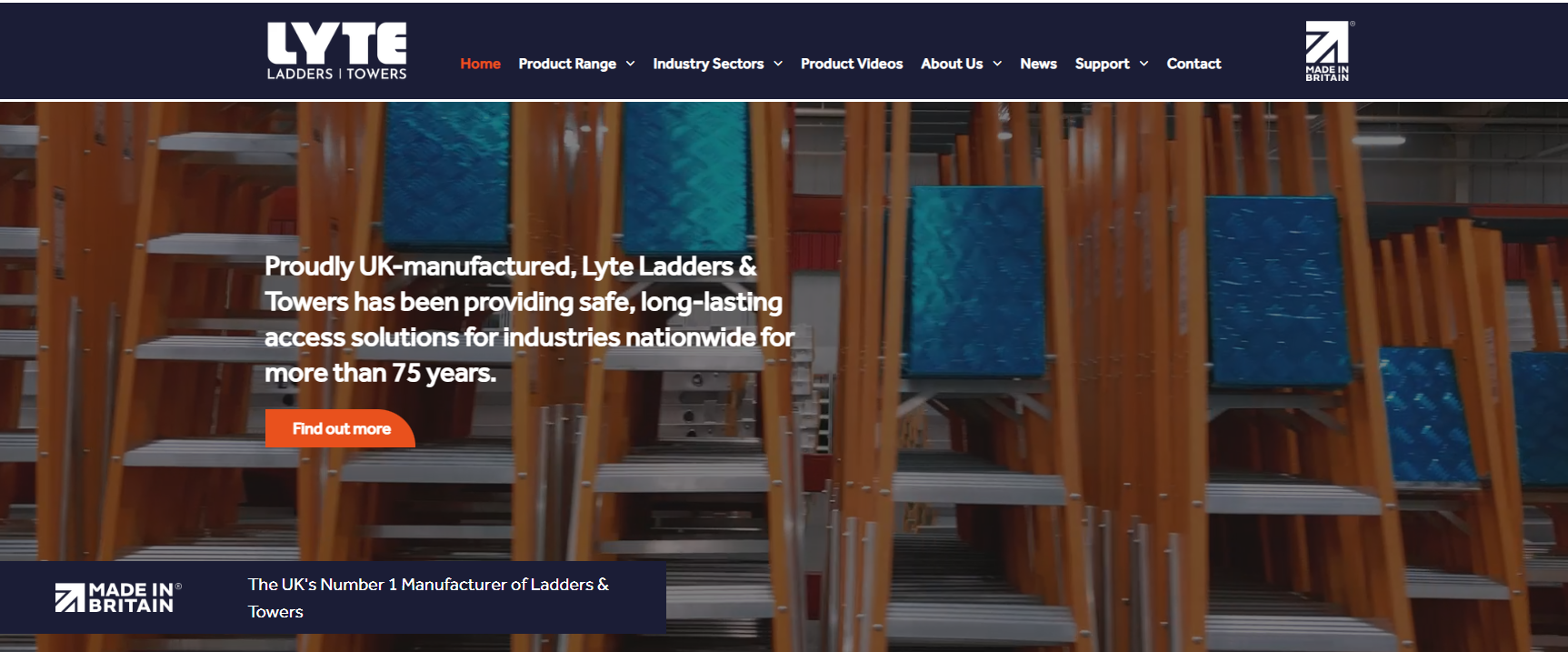Go to Industry Sectors
This screenshot has width=1568, height=652.
[708, 64]
